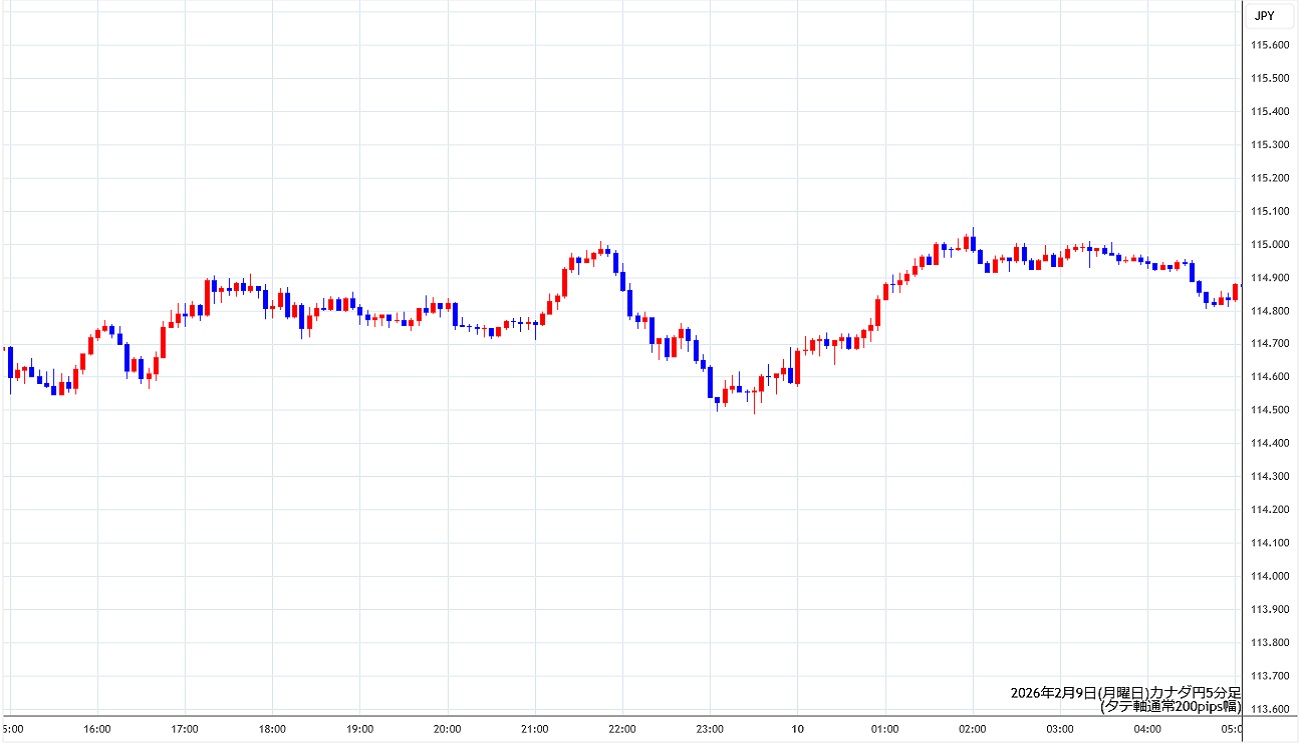This screenshot has width=1300, height=745.
Task: Click the highest candle near 02:00
Action: 972,242
